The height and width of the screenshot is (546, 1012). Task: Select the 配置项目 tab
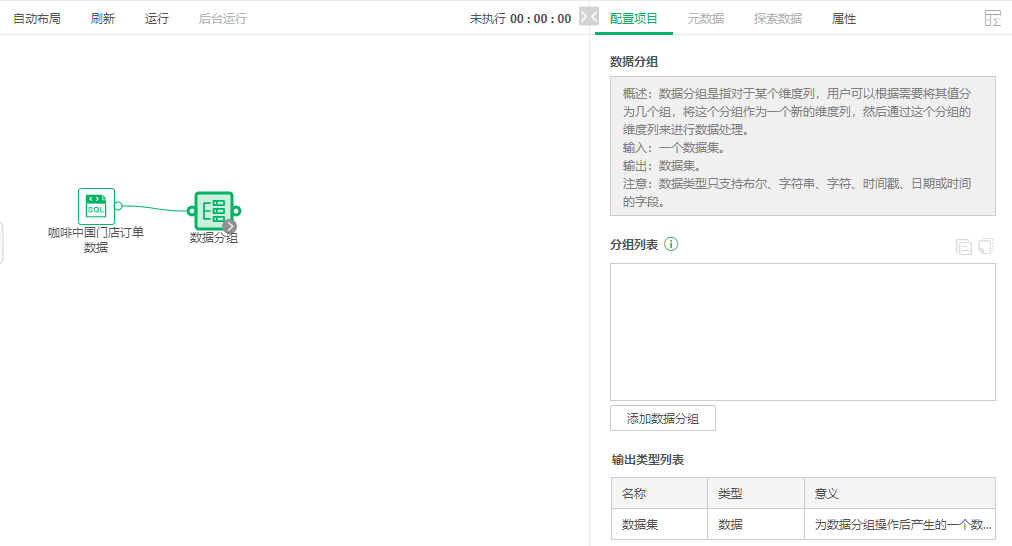point(634,19)
